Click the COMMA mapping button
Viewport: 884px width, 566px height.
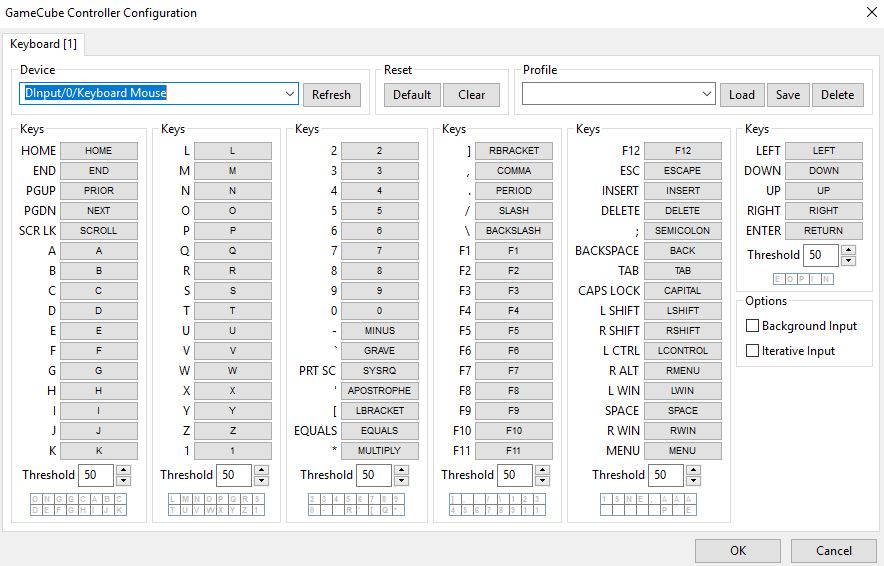pyautogui.click(x=514, y=170)
